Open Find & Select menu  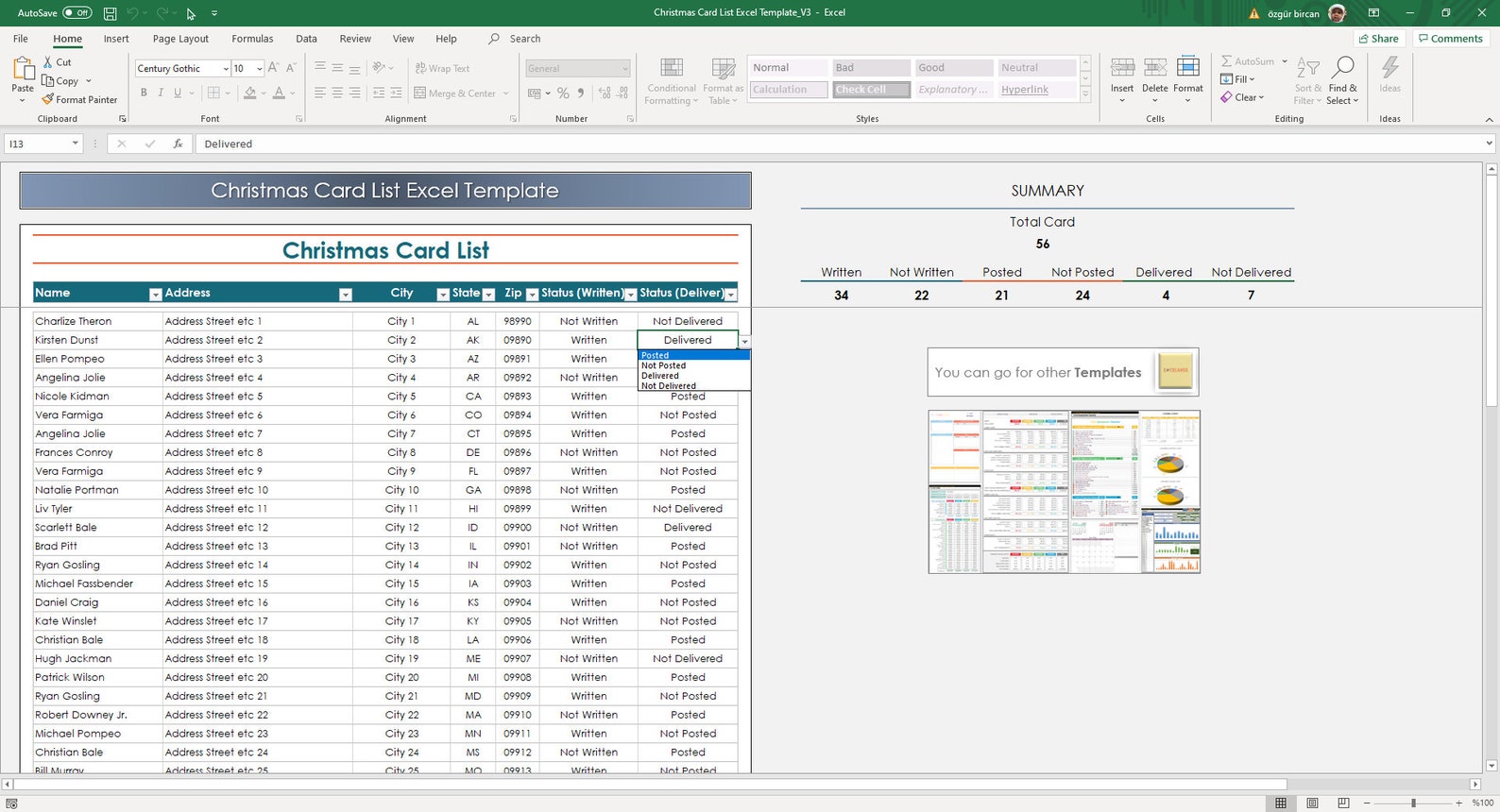pos(1342,81)
